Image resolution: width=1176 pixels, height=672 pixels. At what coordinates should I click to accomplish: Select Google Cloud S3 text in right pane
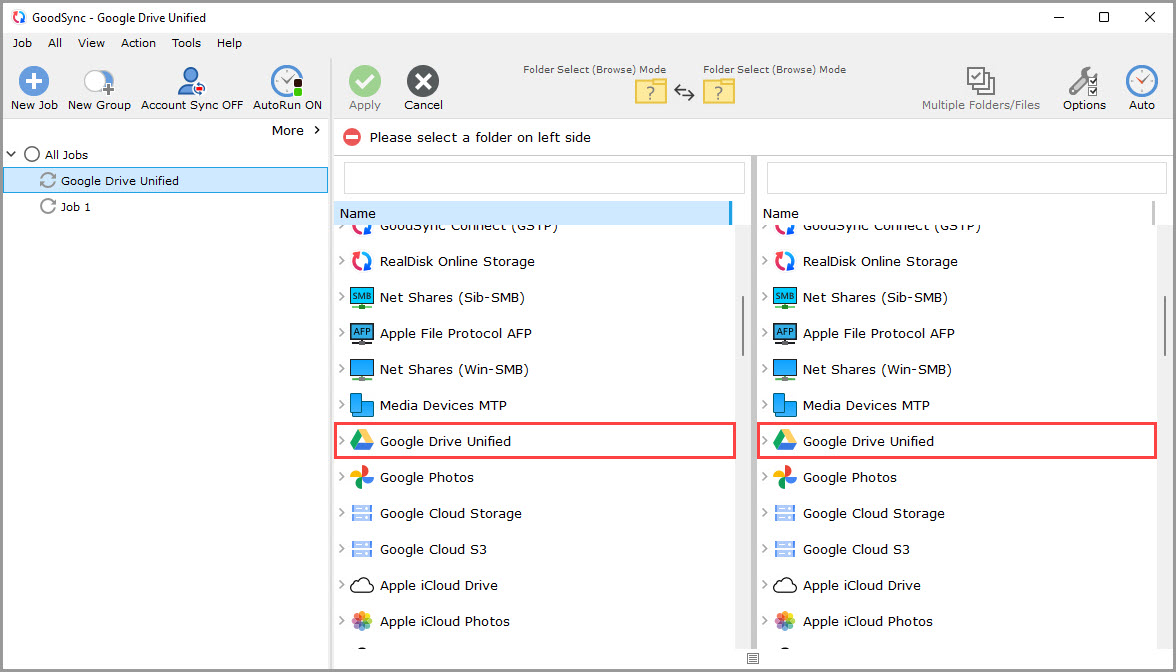tap(856, 549)
